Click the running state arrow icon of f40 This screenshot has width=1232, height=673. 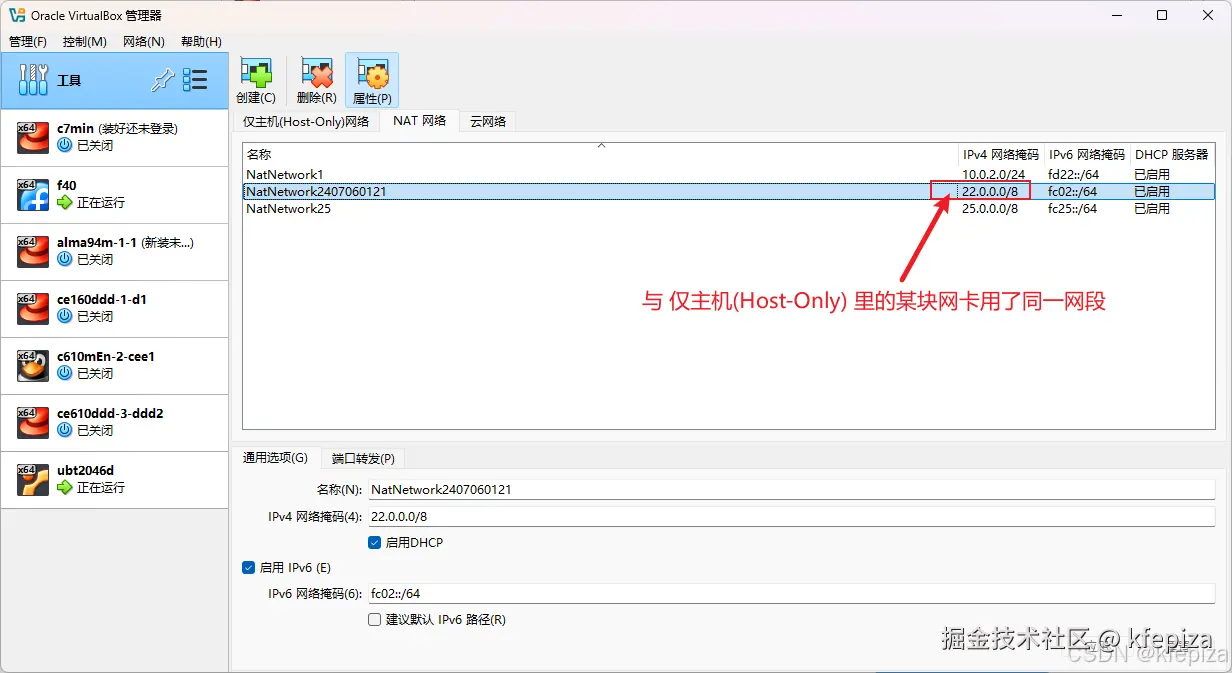[x=65, y=203]
